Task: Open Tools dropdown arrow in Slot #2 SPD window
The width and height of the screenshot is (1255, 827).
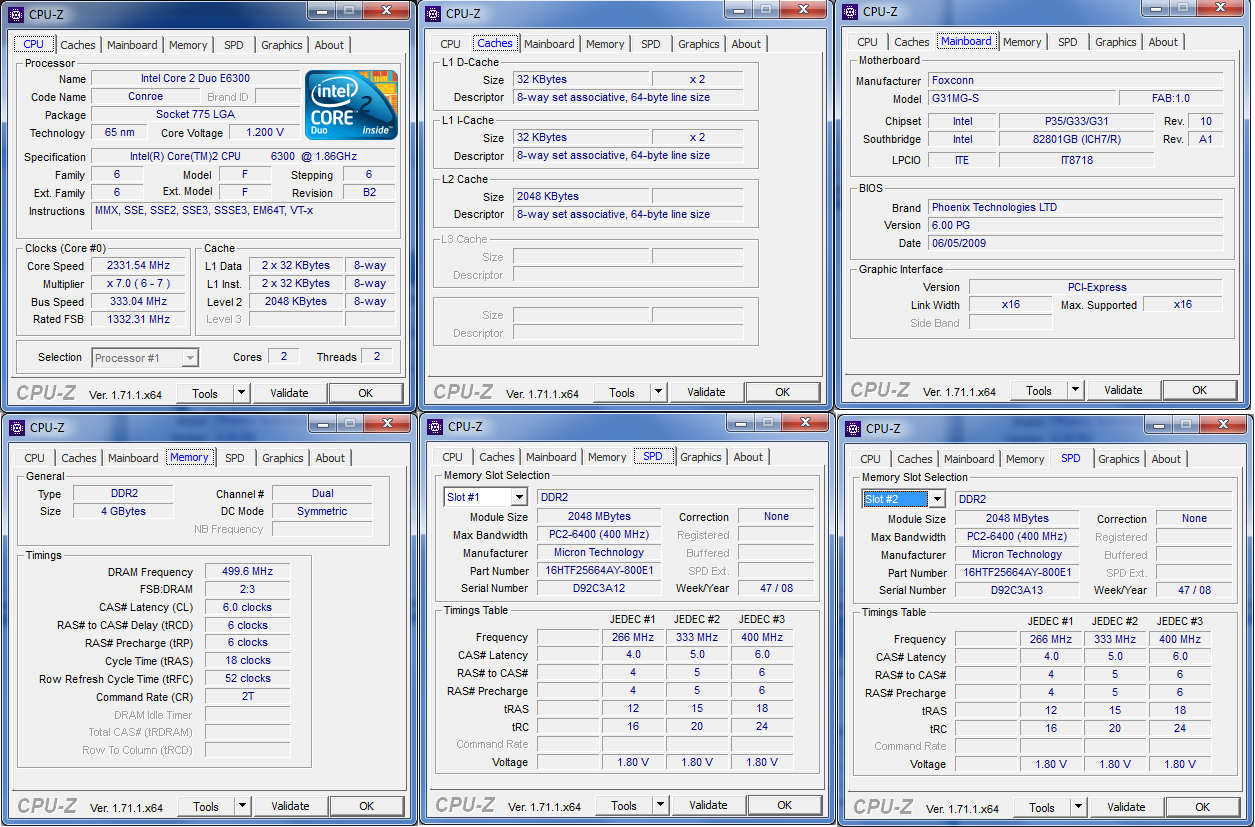Action: pos(1077,807)
